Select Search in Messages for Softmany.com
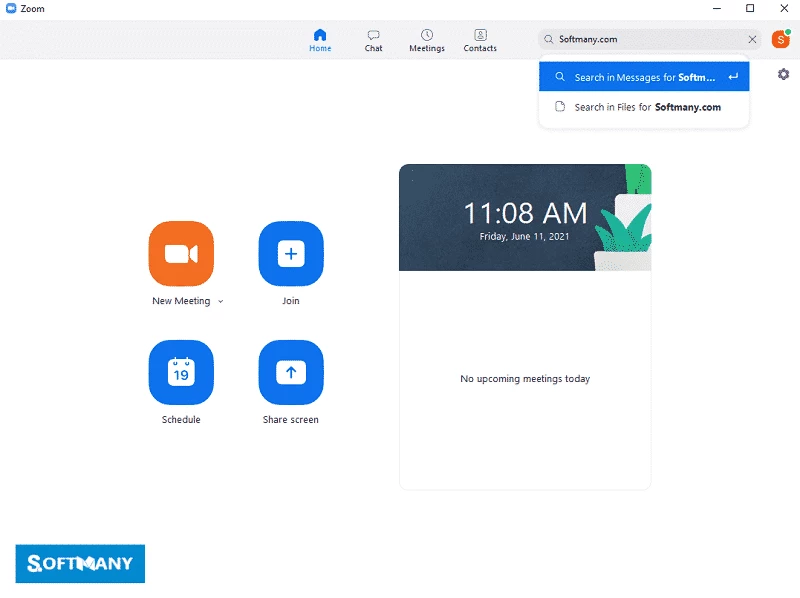Viewport: 800px width, 598px height. [644, 77]
